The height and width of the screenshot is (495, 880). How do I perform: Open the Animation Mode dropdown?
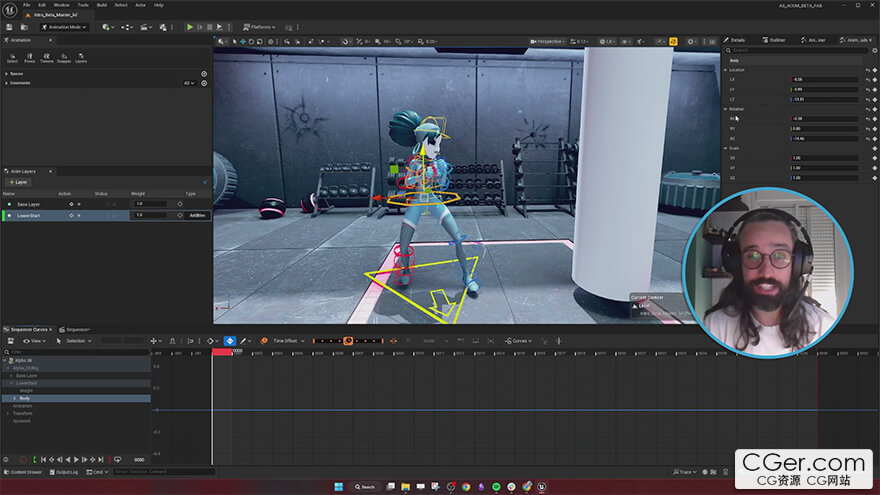tap(64, 27)
